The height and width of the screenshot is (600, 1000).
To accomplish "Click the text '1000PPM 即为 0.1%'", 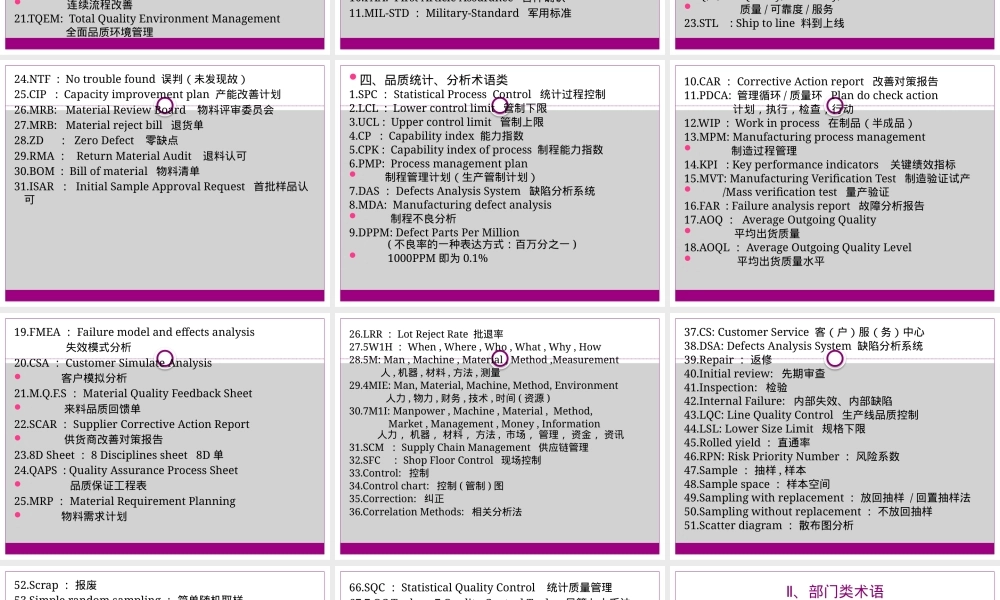I will pos(438,258).
